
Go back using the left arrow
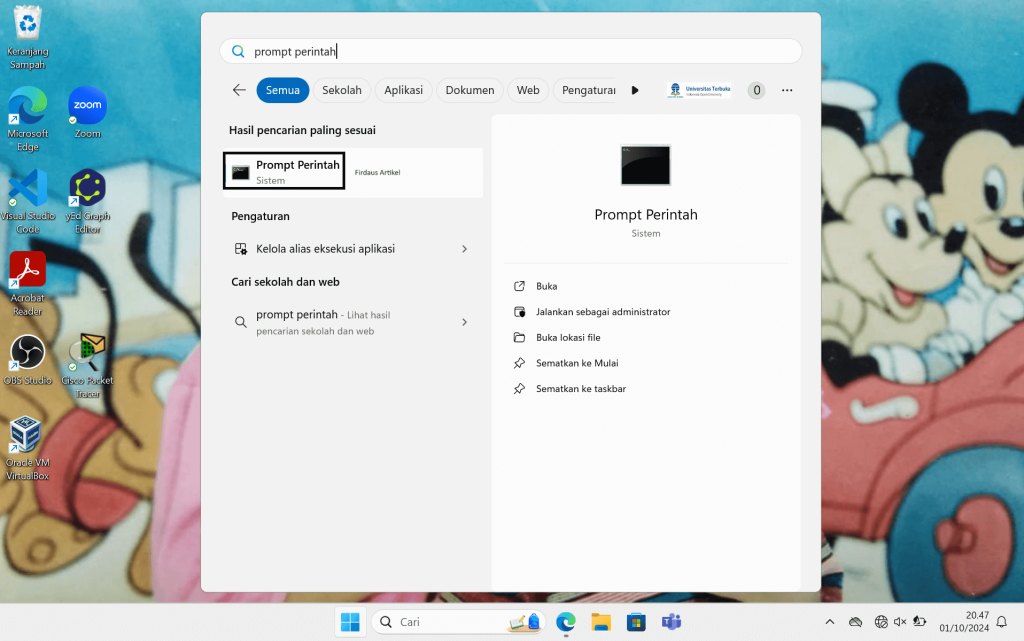[x=239, y=90]
